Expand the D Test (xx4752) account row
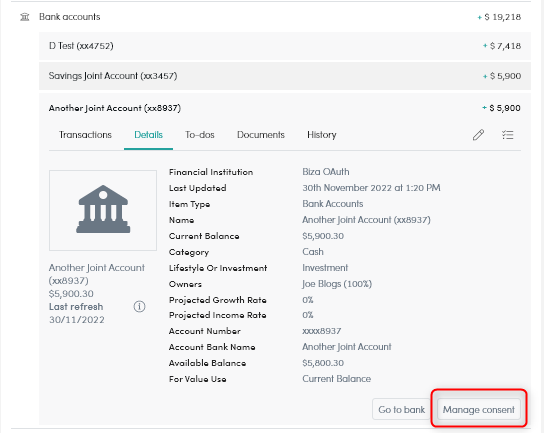This screenshot has height=433, width=544. point(285,46)
